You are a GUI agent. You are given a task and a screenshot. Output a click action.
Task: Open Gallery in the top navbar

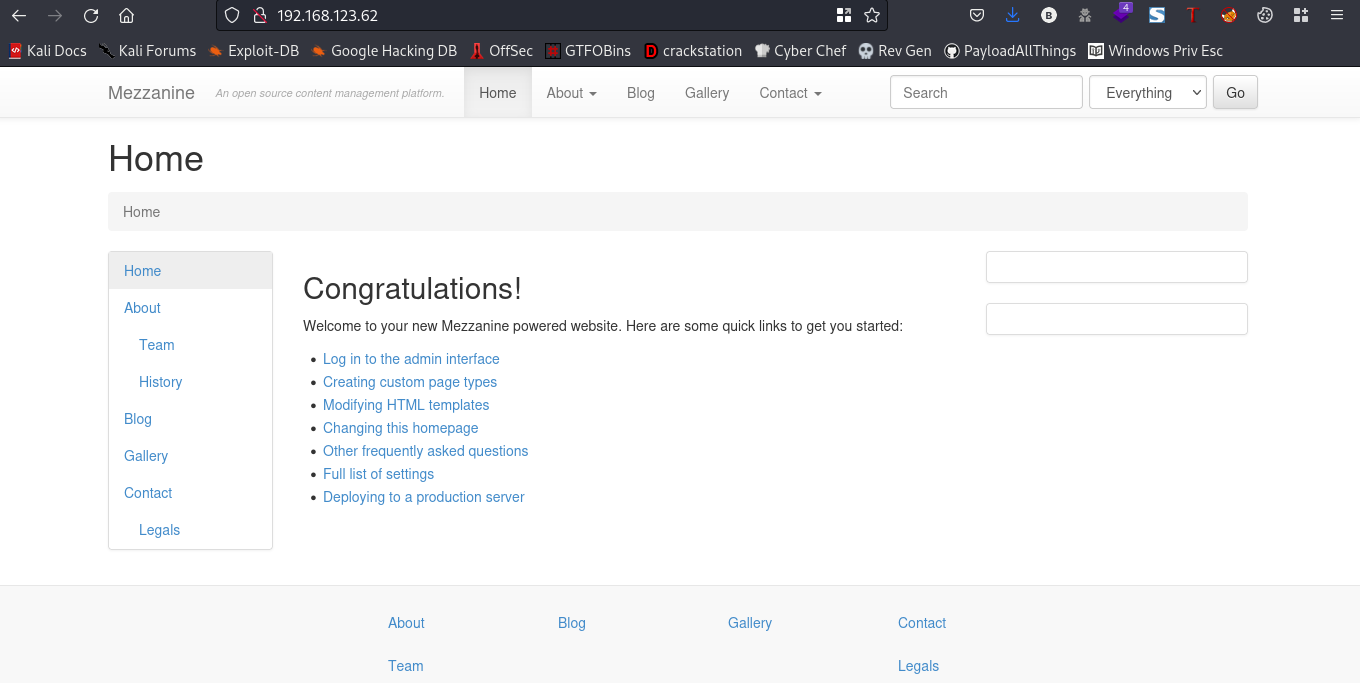click(x=707, y=93)
